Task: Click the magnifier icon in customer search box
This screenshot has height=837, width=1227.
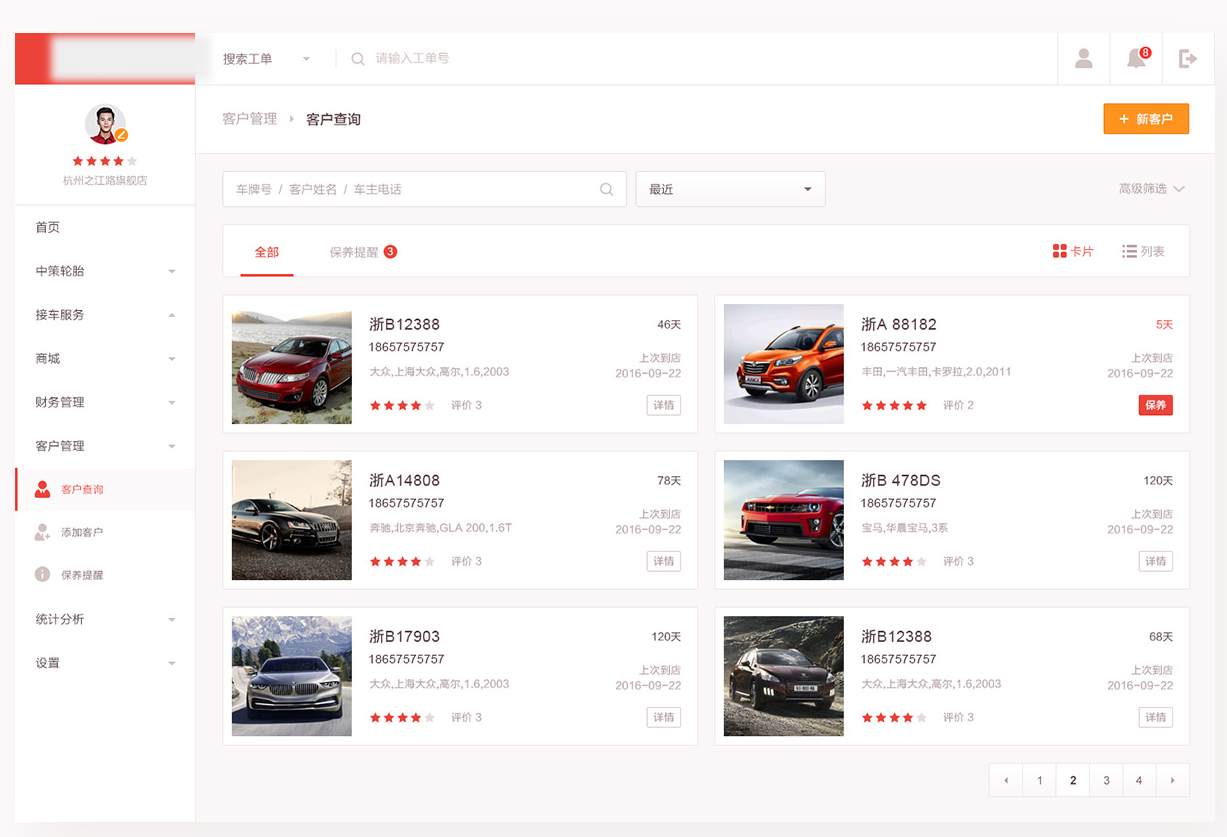Action: (x=606, y=189)
